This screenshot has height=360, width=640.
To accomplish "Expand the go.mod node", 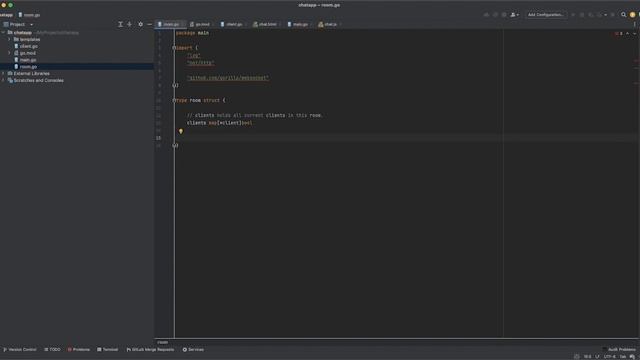I will pyautogui.click(x=9, y=53).
